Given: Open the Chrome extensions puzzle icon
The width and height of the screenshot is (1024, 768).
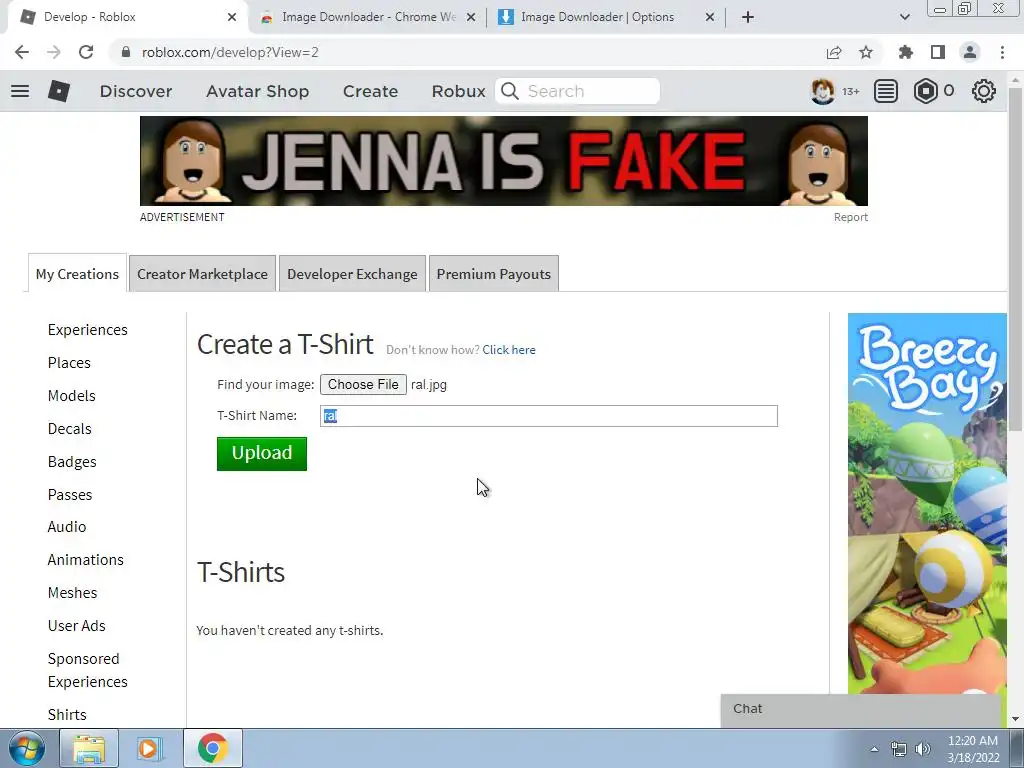Looking at the screenshot, I should [x=906, y=52].
